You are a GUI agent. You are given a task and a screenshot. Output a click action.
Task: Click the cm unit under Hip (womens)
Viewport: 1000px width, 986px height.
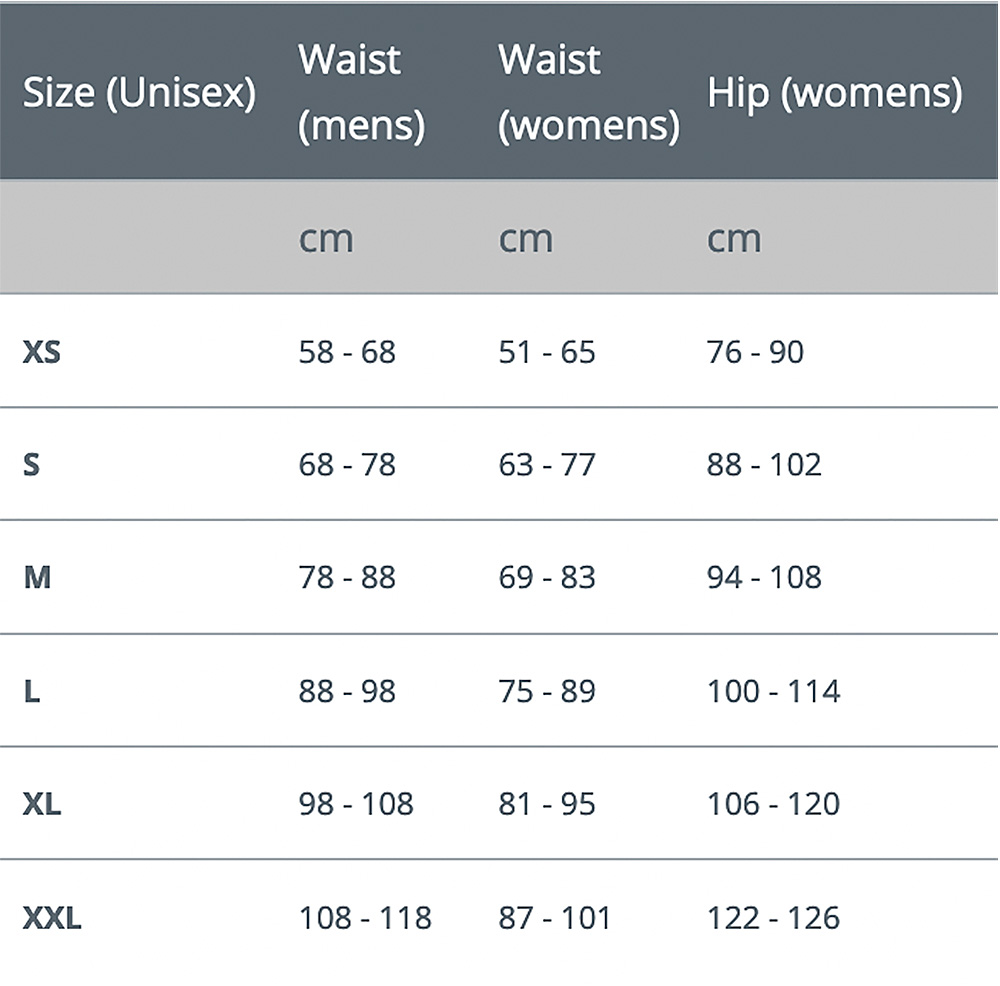click(734, 240)
